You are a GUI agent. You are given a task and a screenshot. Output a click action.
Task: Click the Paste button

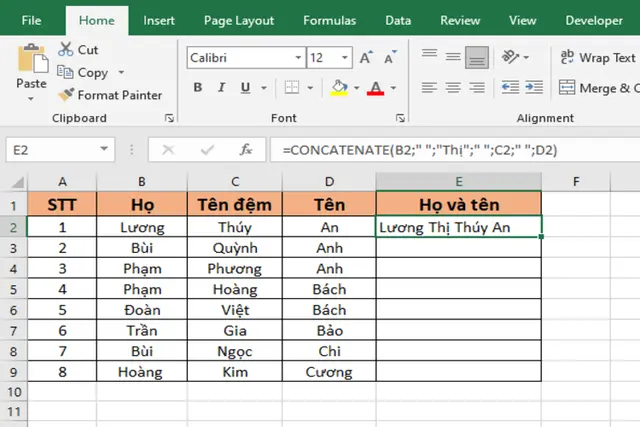point(31,72)
